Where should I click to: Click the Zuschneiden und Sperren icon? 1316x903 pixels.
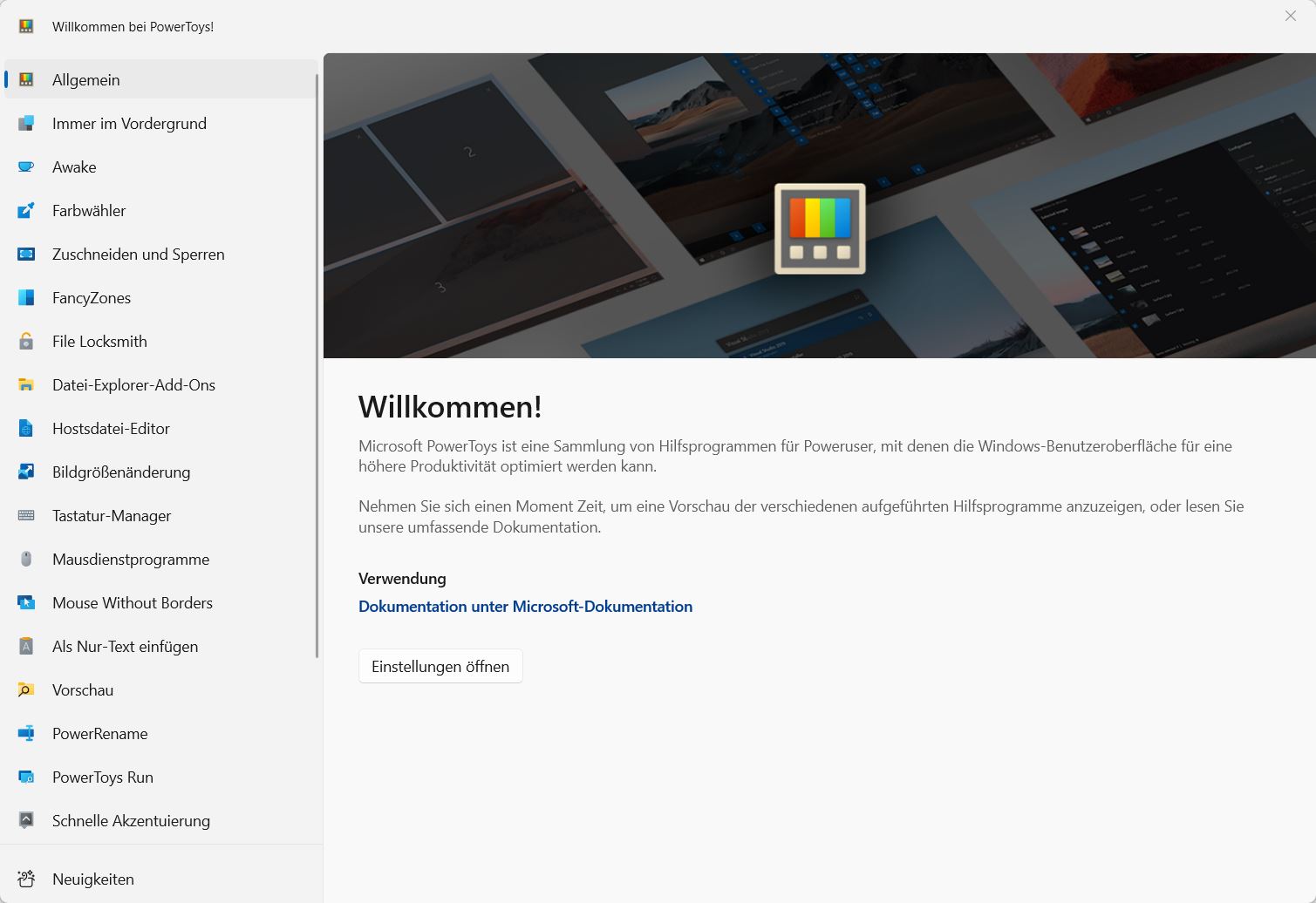click(x=26, y=254)
